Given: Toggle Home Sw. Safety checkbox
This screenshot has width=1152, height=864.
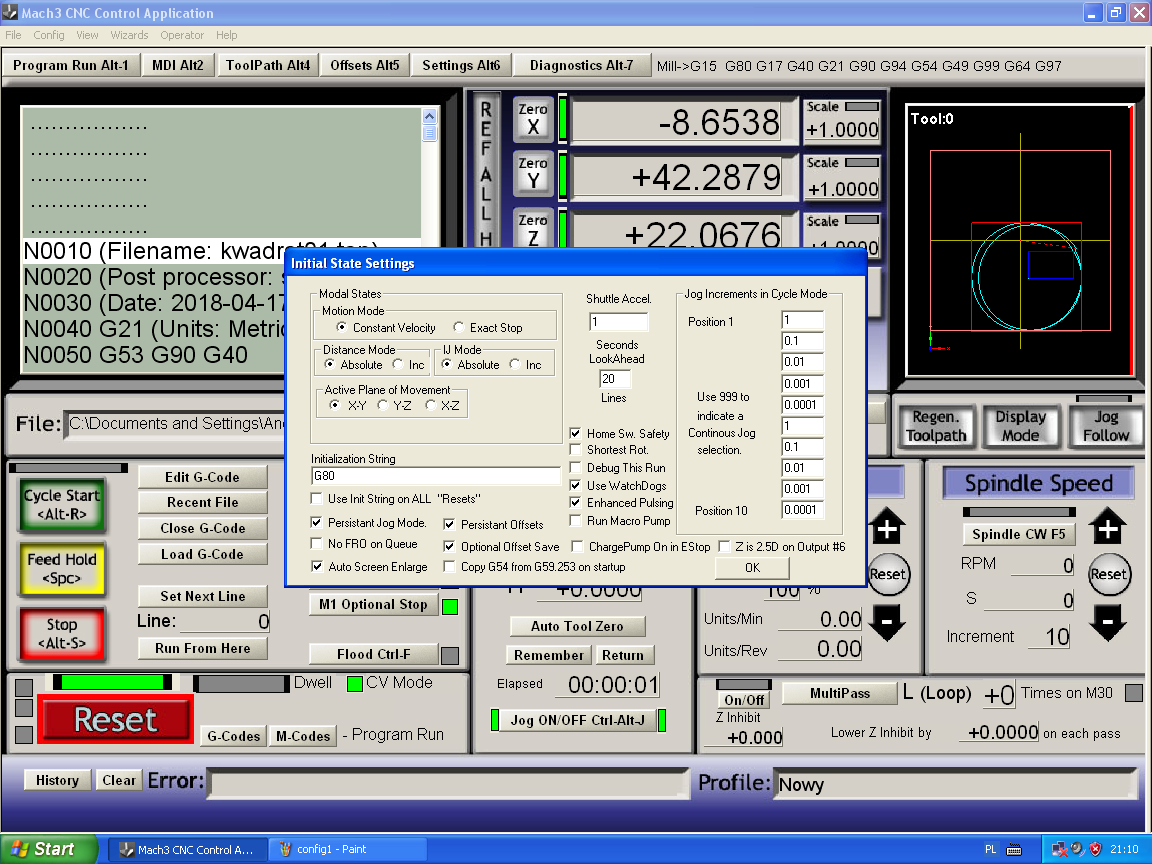Looking at the screenshot, I should [575, 433].
